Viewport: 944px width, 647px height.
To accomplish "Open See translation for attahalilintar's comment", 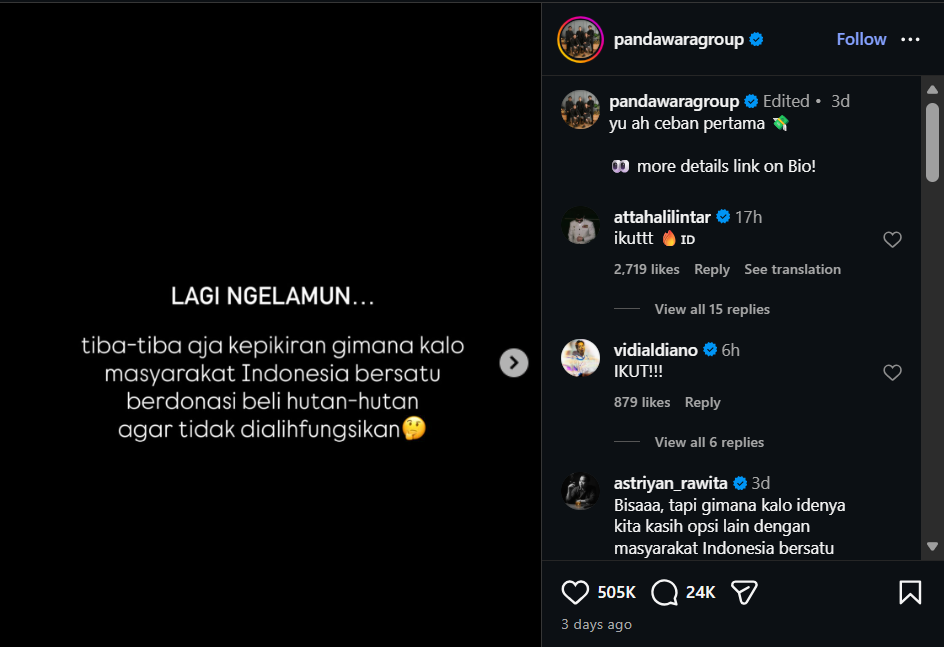I will (792, 269).
